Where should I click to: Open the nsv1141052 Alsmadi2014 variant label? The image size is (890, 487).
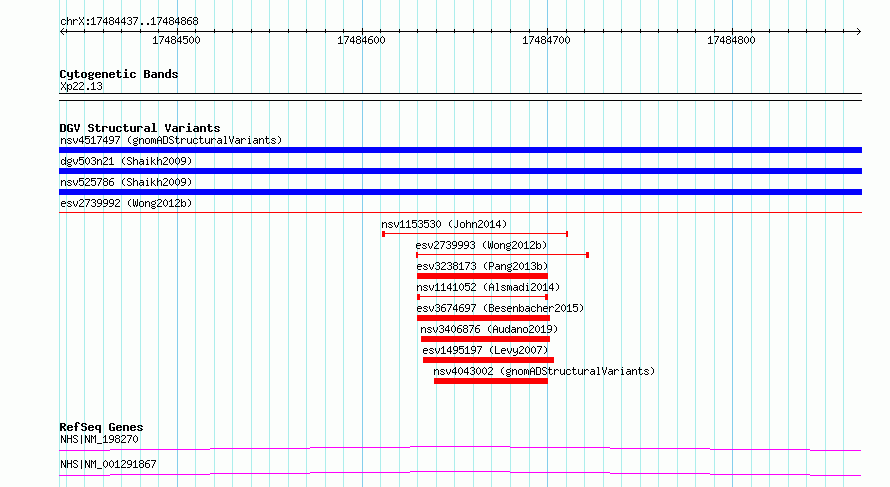[x=488, y=287]
